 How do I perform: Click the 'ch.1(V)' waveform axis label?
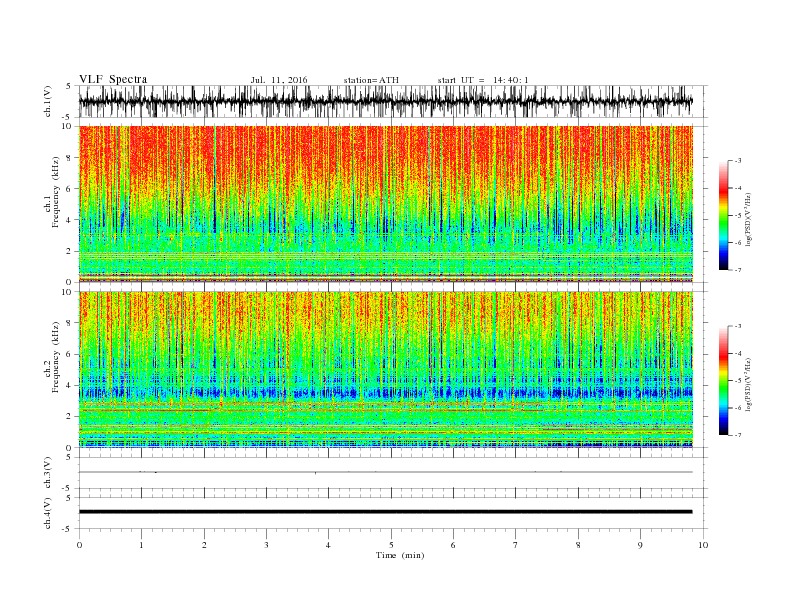click(x=48, y=101)
